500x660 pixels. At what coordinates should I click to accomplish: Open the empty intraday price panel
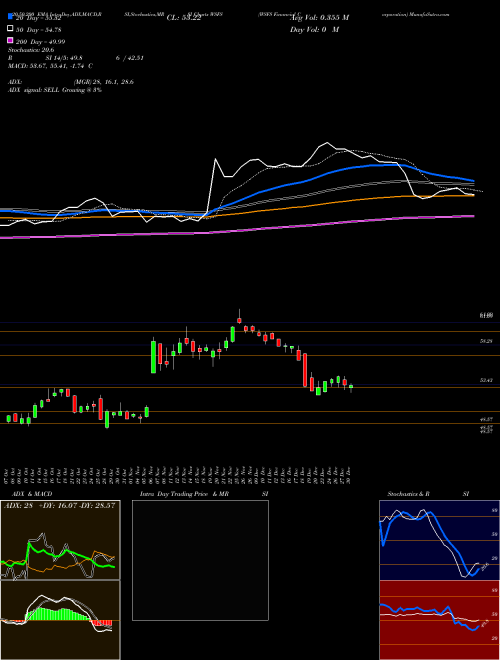click(200, 560)
